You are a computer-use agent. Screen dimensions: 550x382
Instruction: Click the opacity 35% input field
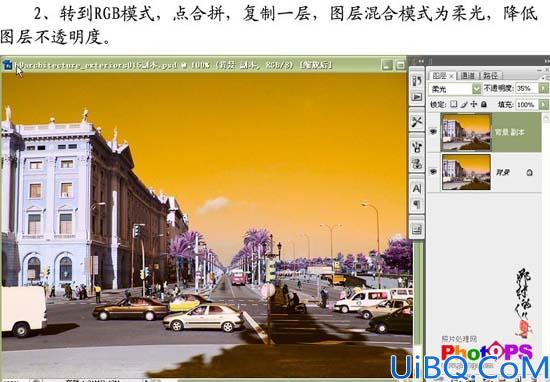[x=526, y=88]
